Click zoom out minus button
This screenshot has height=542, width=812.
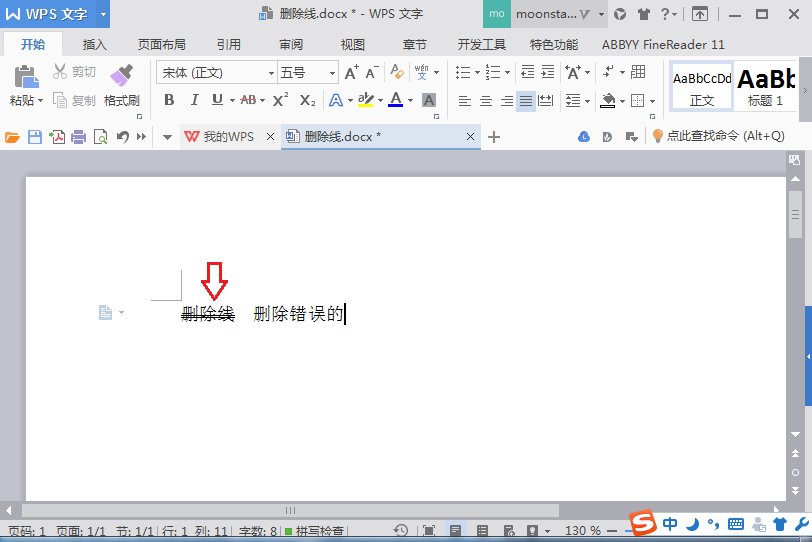pyautogui.click(x=612, y=531)
